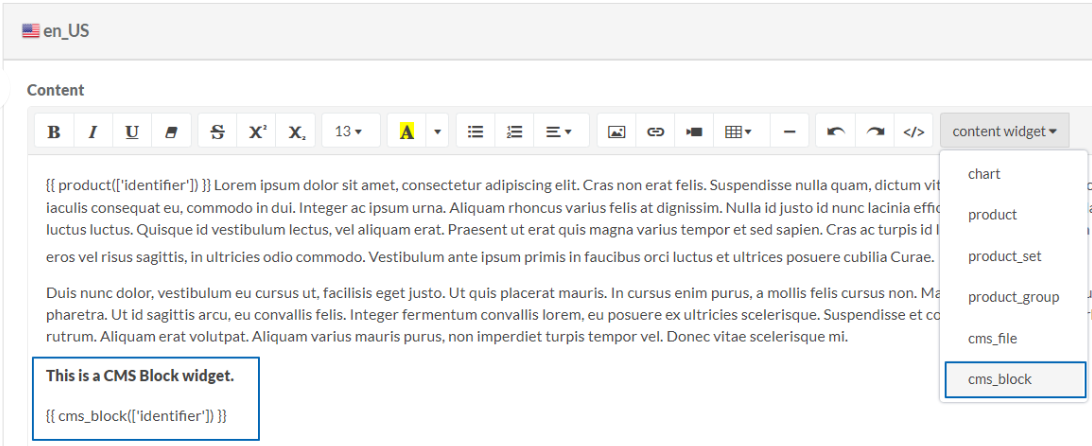Switch to code view
This screenshot has height=446, width=1092.
[914, 131]
